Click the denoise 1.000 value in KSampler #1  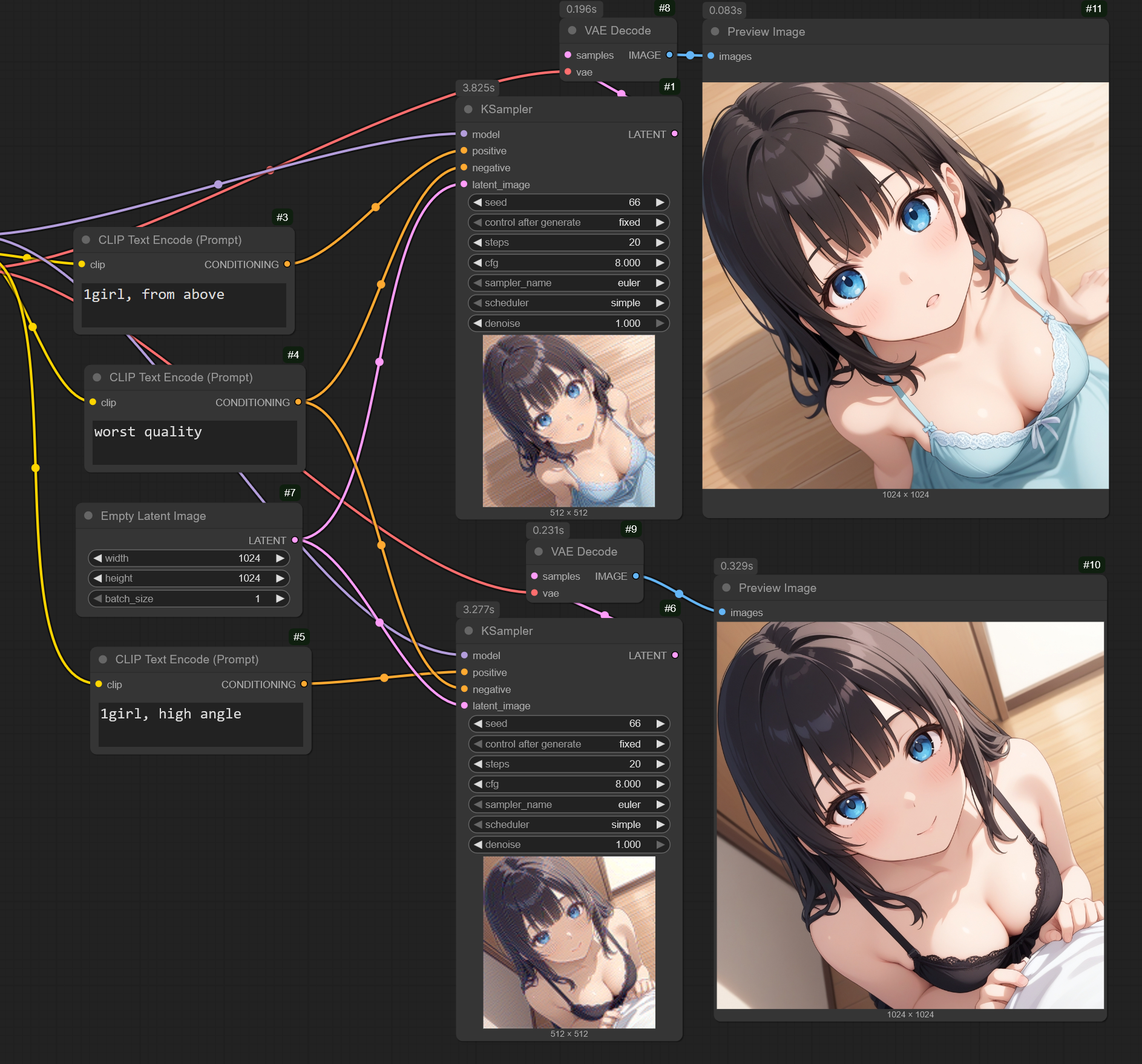(628, 323)
